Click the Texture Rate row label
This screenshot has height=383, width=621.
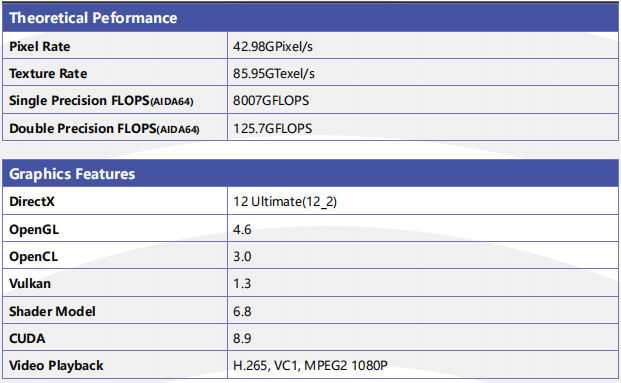click(x=48, y=73)
